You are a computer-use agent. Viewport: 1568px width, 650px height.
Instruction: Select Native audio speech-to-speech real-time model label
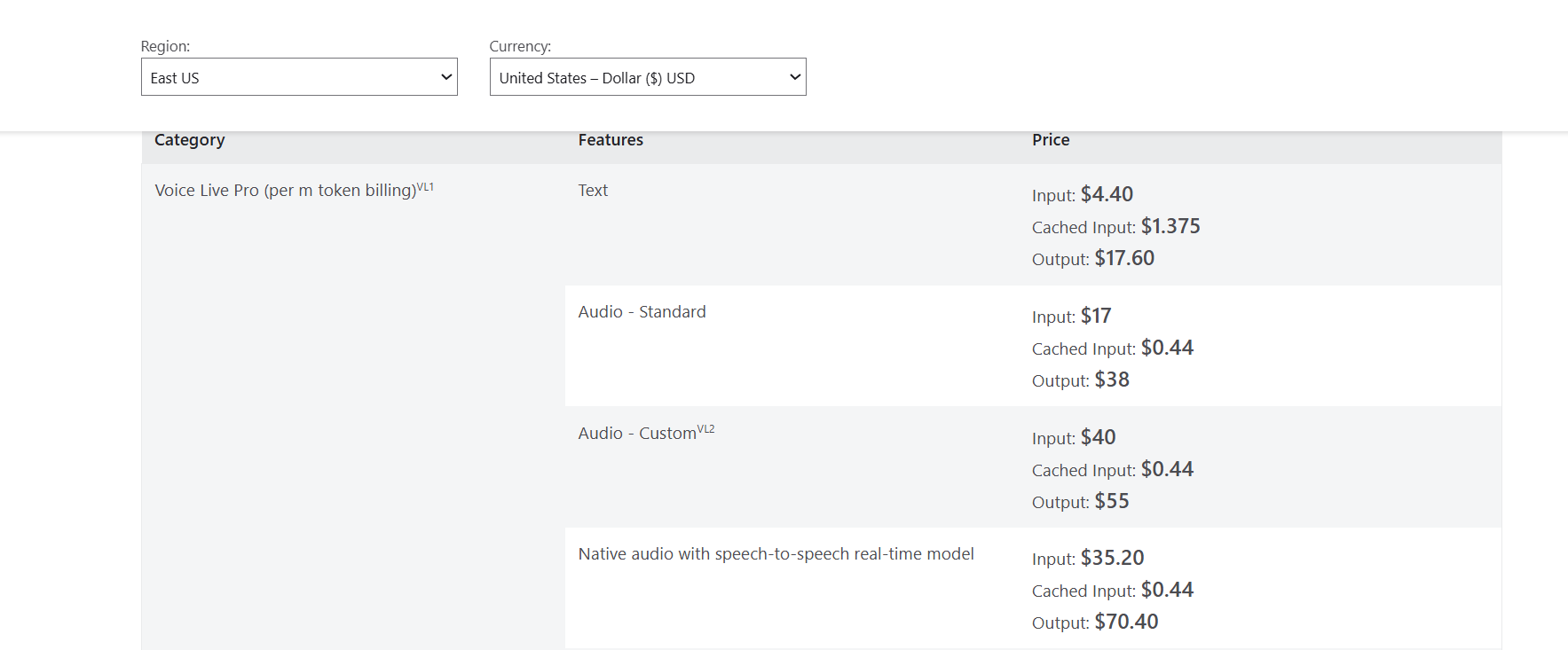pos(776,554)
